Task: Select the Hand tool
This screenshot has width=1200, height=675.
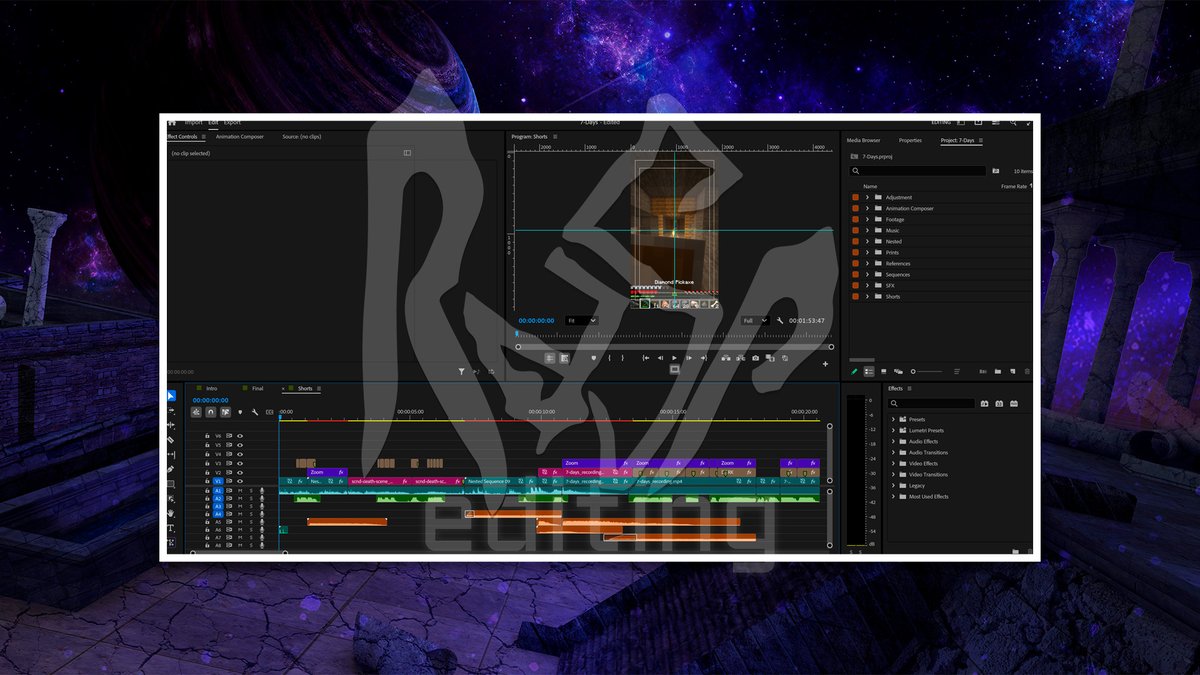Action: pos(171,513)
